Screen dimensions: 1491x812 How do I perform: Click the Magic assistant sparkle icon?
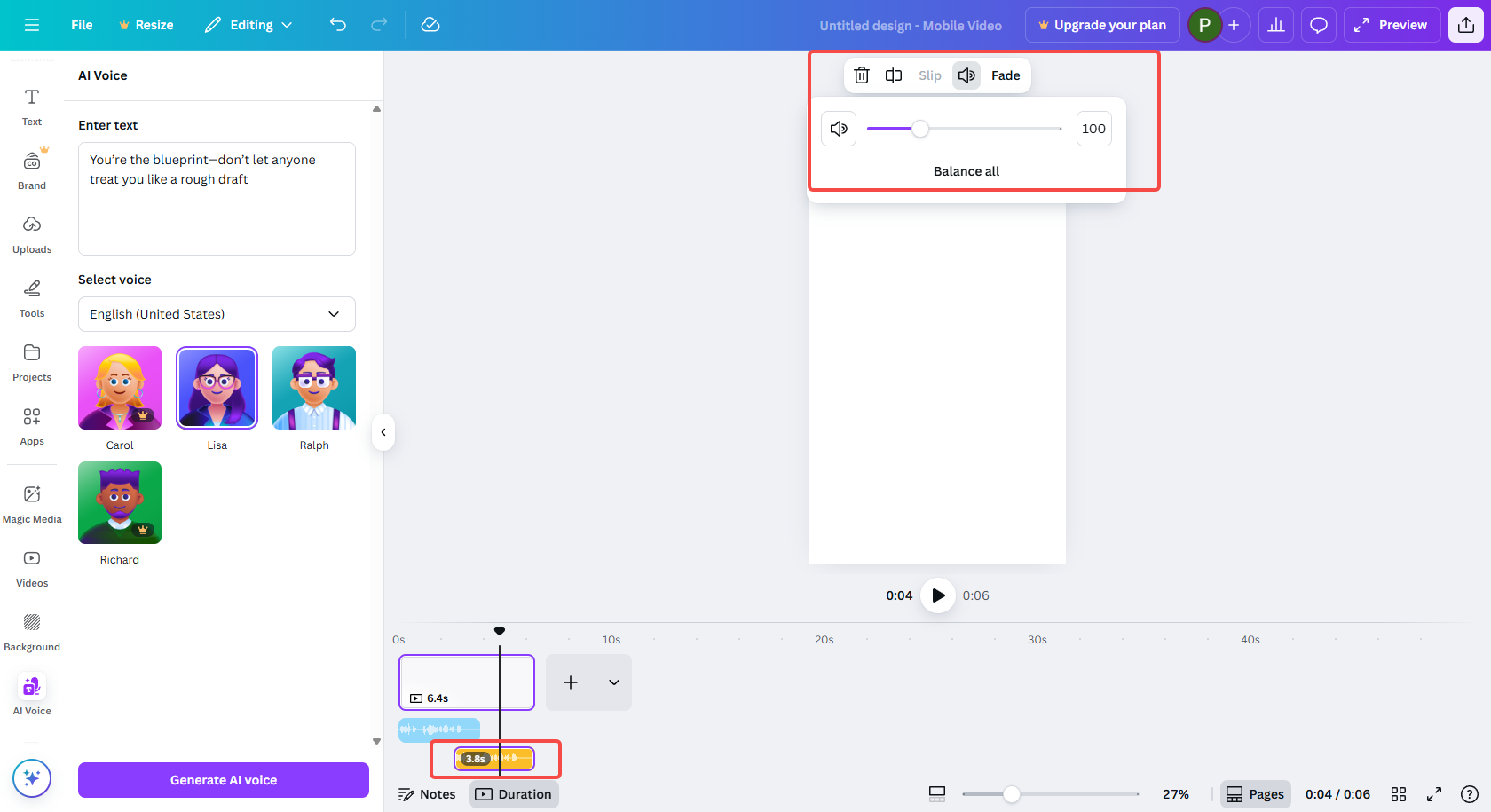click(32, 778)
